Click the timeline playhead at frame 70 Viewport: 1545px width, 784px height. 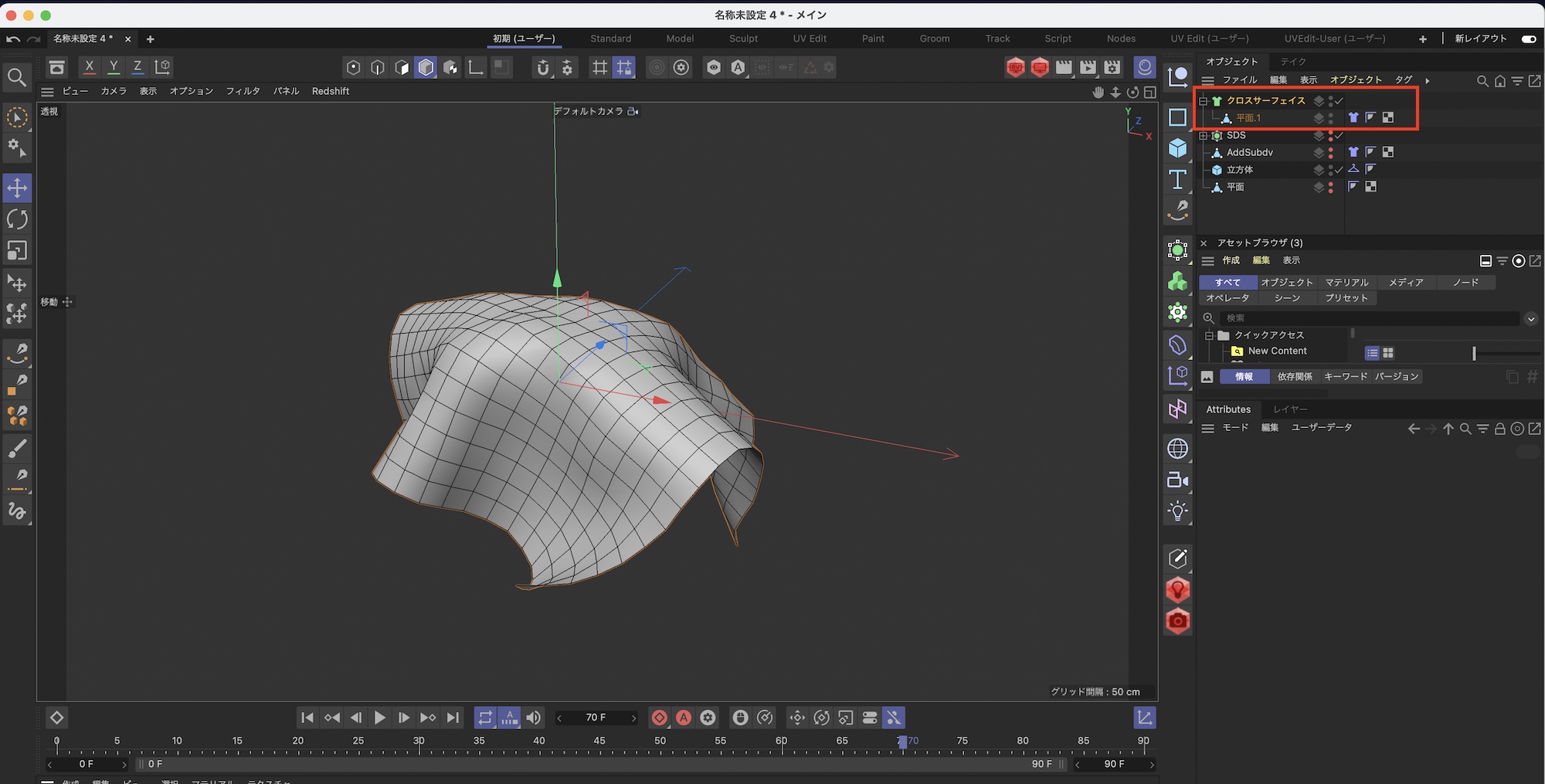pyautogui.click(x=902, y=742)
